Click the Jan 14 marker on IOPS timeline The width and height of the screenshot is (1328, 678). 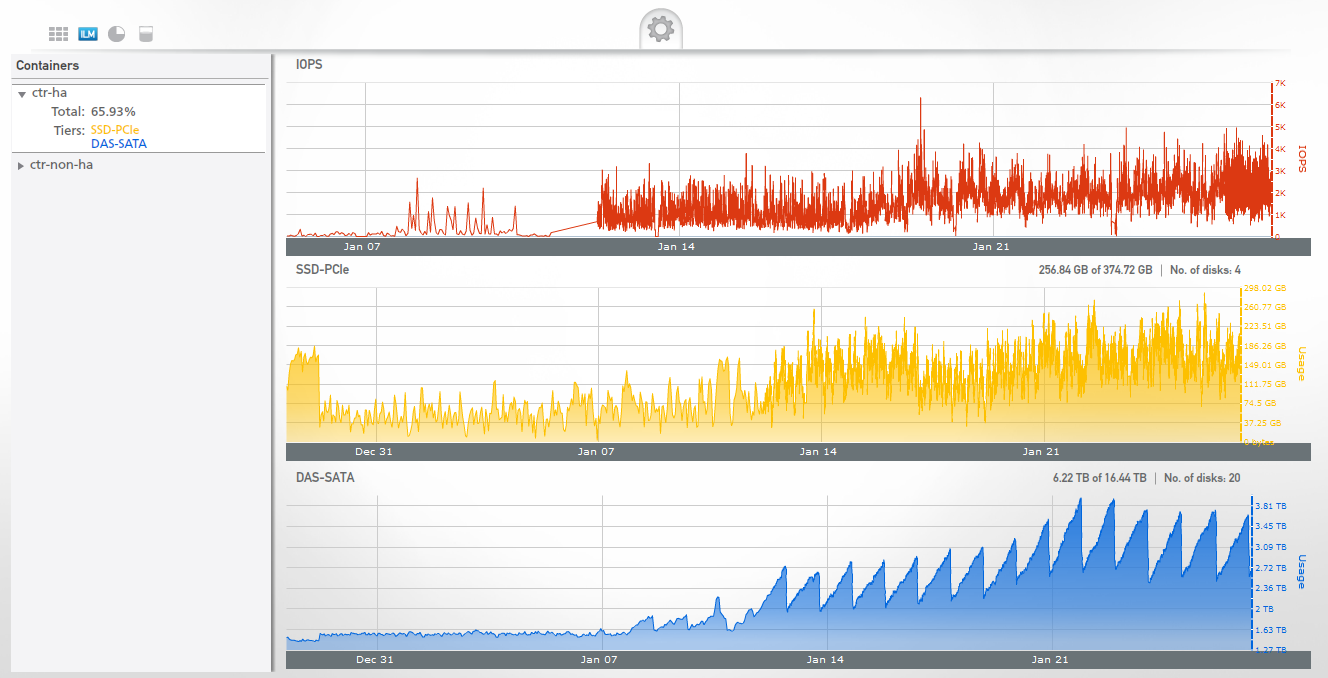point(676,247)
